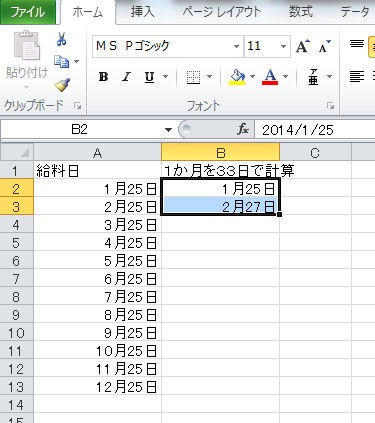The height and width of the screenshot is (423, 375).
Task: Open the font name dropdown
Action: [236, 46]
